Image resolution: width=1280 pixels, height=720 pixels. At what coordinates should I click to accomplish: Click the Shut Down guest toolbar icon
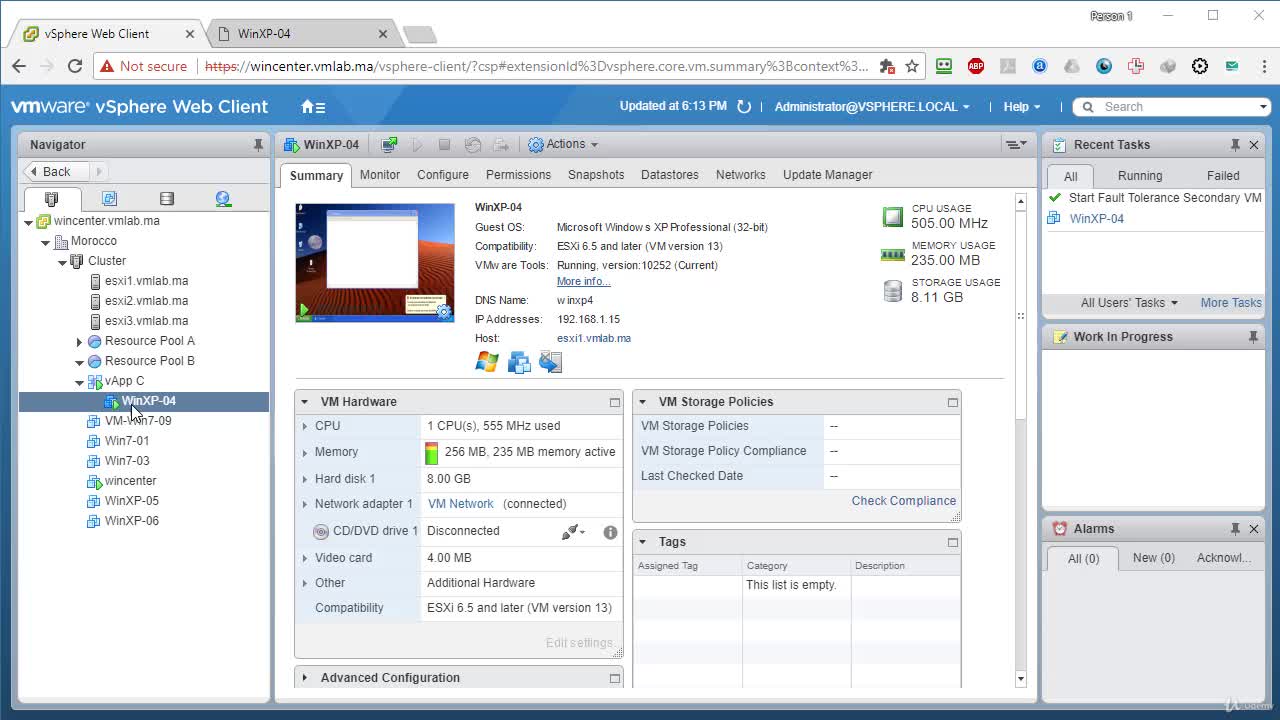pos(445,145)
